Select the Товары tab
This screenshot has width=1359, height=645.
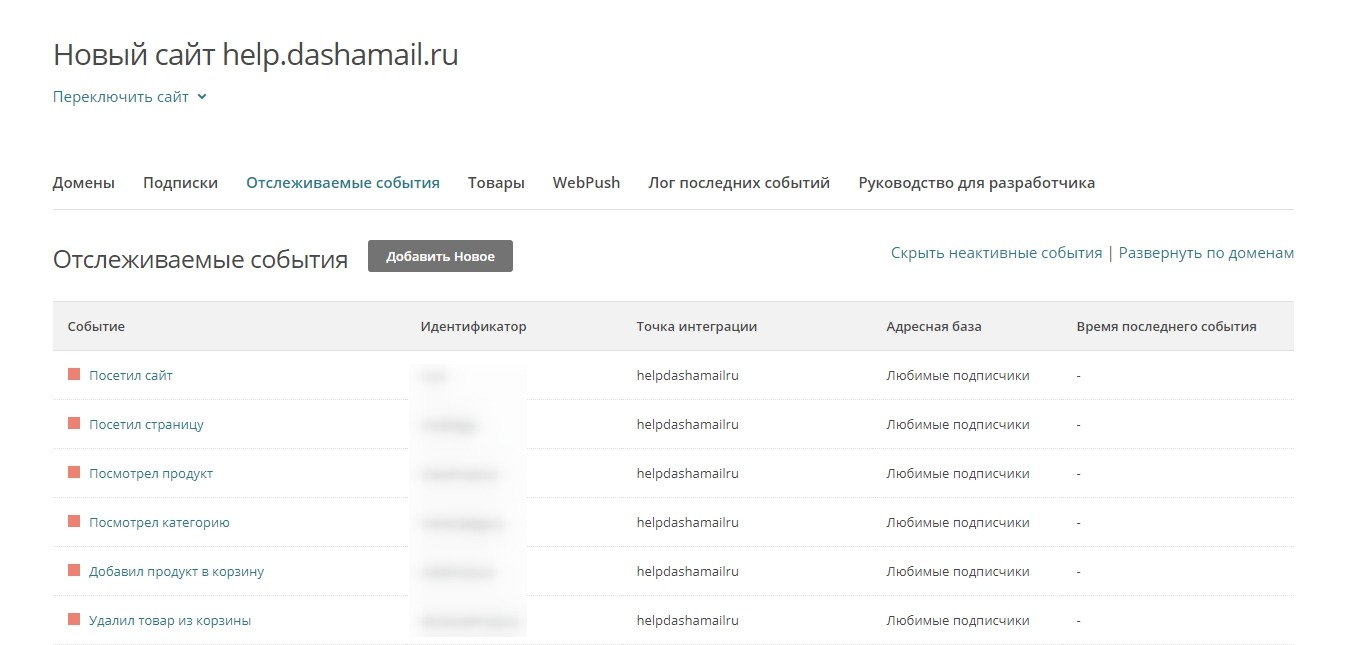click(x=496, y=183)
